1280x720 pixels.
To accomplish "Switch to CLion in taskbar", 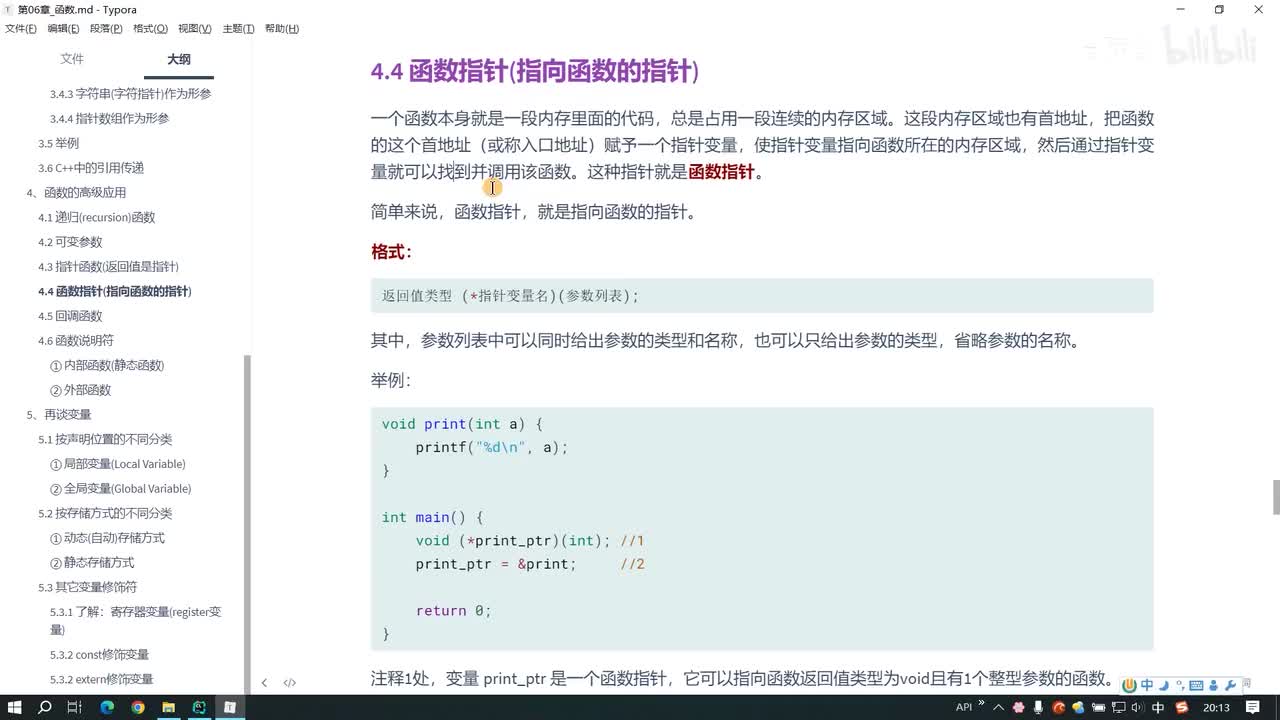I will [x=199, y=707].
